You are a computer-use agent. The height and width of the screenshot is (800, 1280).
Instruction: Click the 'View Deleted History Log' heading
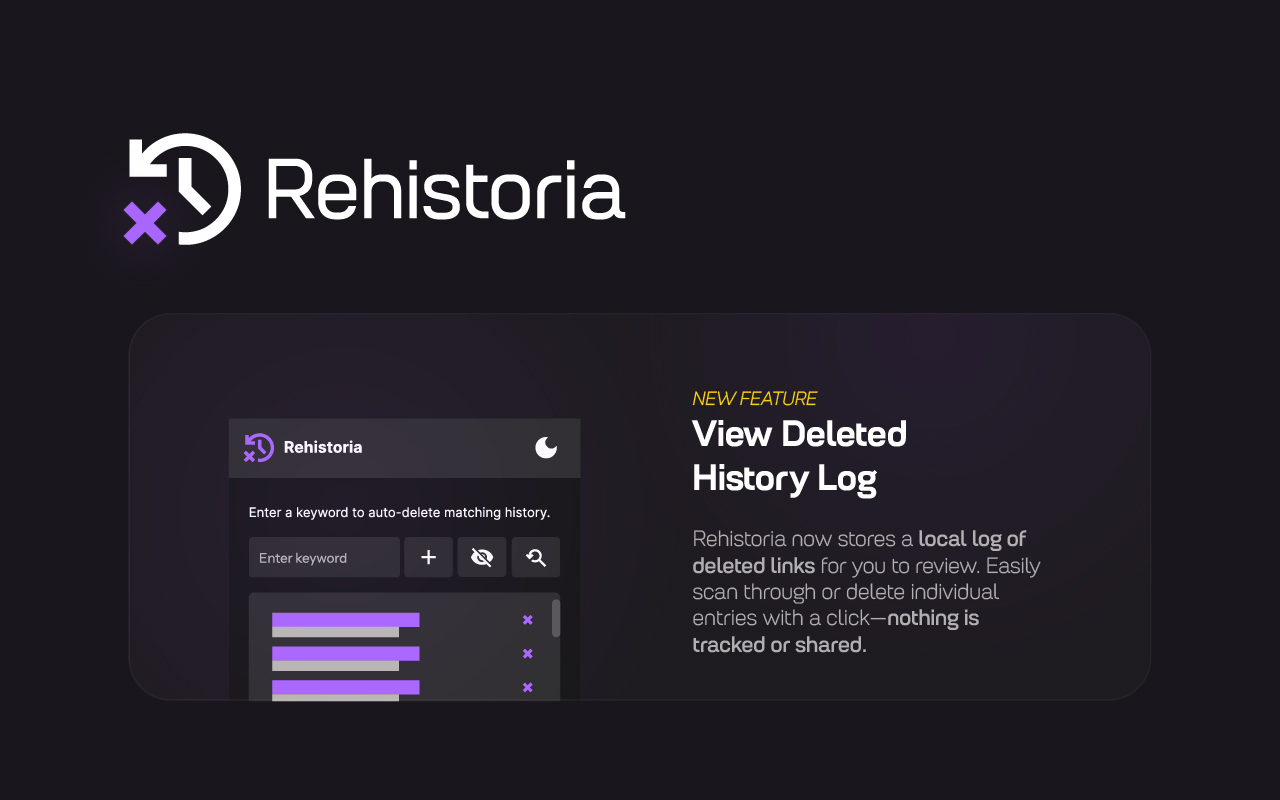click(800, 456)
